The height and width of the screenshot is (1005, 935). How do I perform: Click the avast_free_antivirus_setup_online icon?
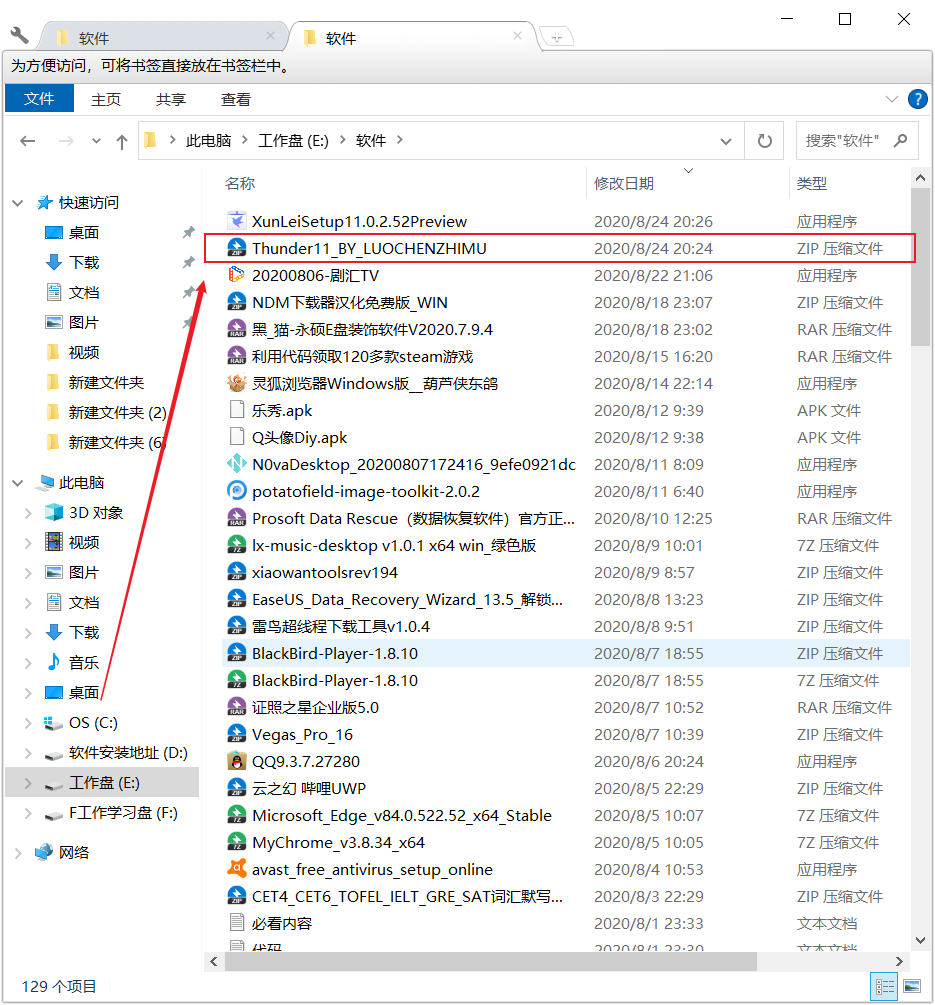(236, 869)
